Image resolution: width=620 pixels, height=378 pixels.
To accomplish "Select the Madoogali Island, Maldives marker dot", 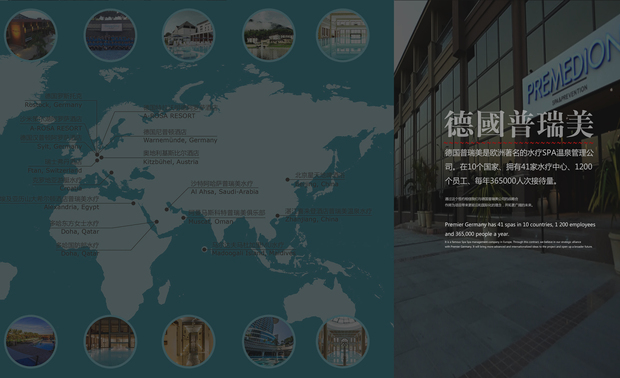I will 204,249.
